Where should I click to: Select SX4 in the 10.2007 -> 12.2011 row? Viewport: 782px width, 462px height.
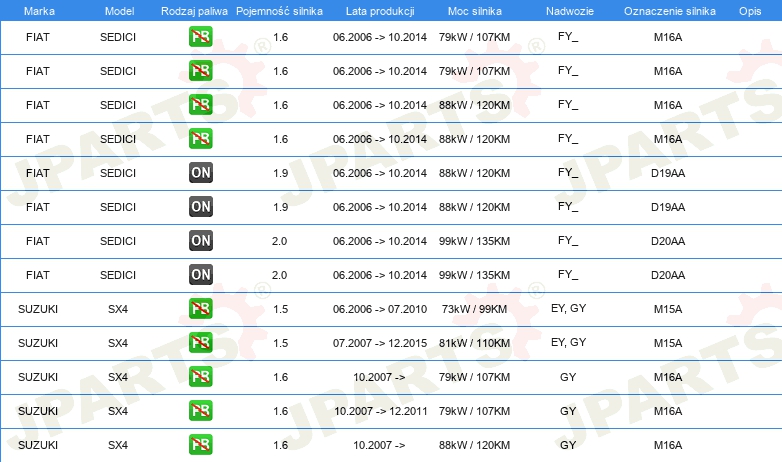pos(118,411)
